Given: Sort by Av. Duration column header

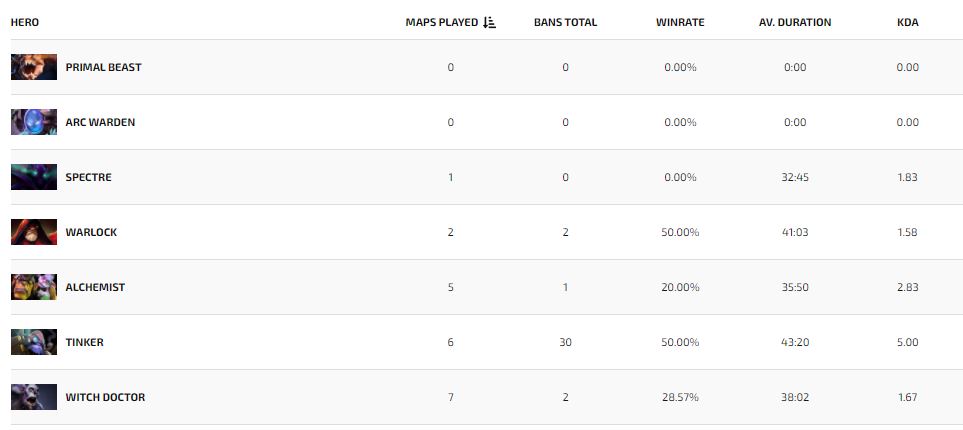Looking at the screenshot, I should click(795, 22).
